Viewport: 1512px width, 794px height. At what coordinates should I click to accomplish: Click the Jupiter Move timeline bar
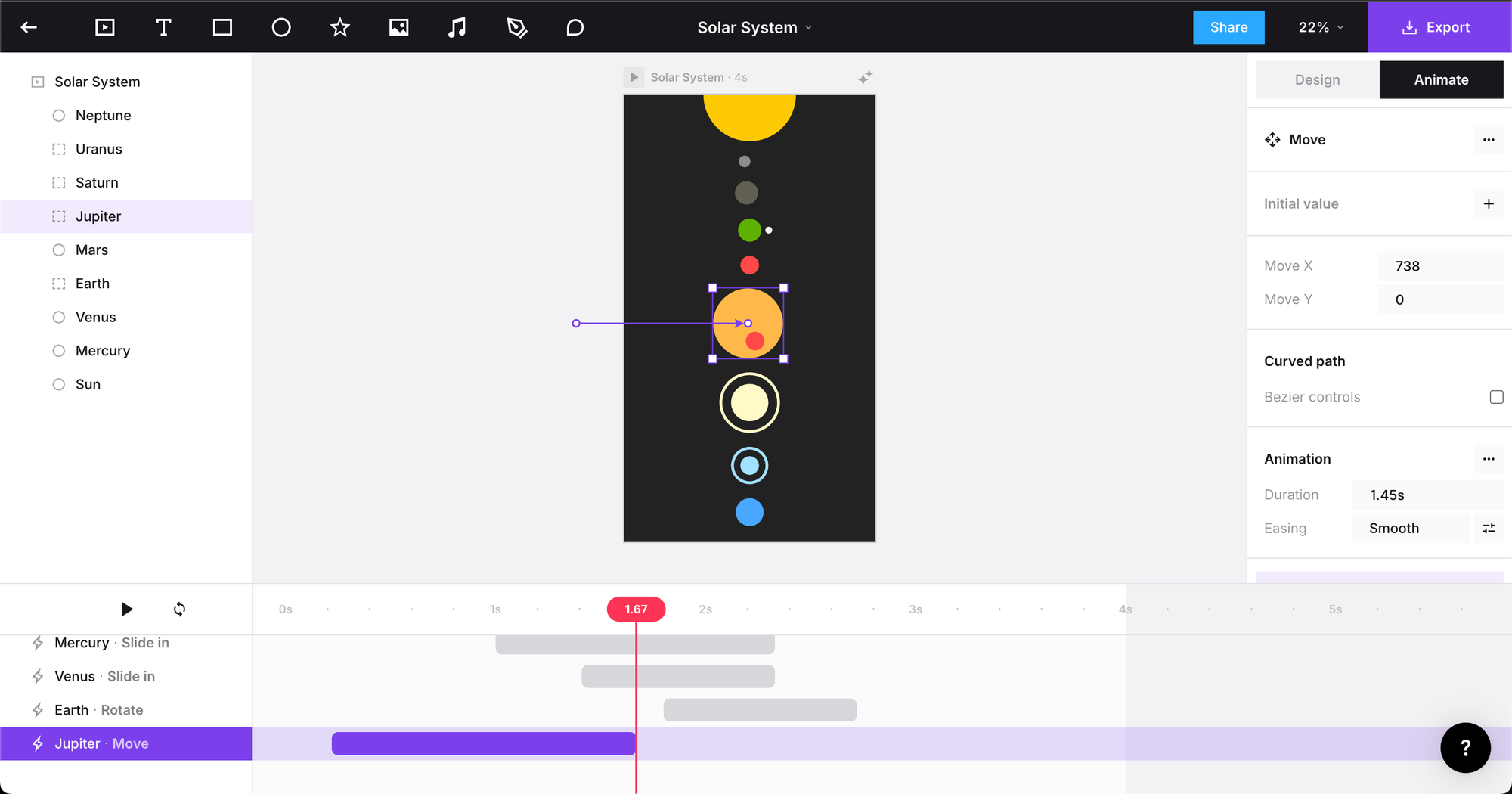point(483,744)
